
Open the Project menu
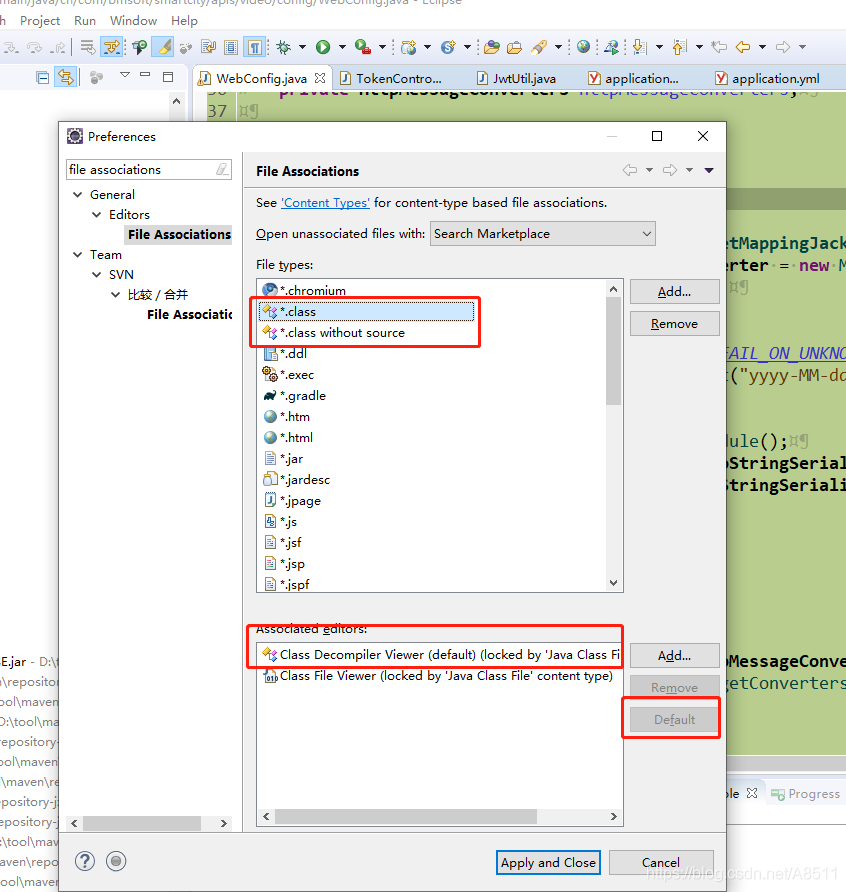pos(40,21)
